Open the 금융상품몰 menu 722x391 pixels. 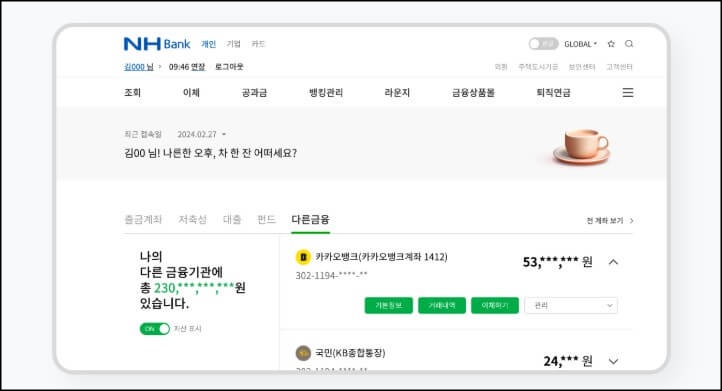click(473, 93)
